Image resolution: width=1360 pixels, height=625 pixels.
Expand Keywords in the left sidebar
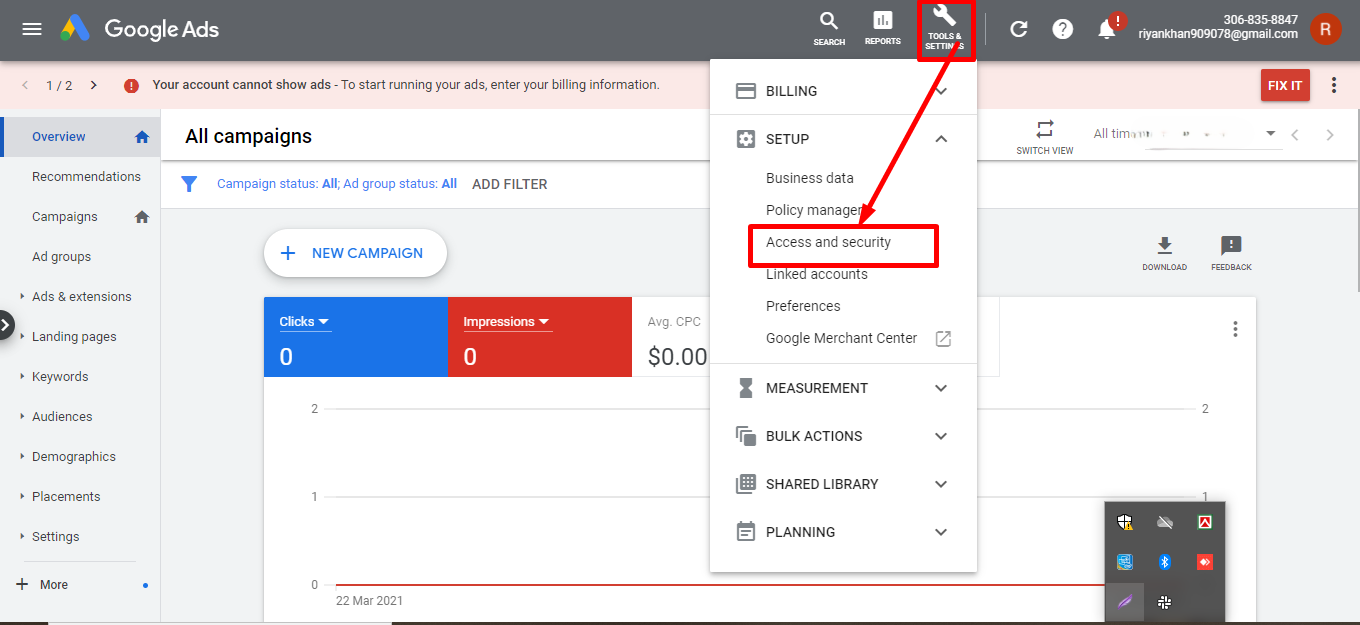pyautogui.click(x=60, y=377)
